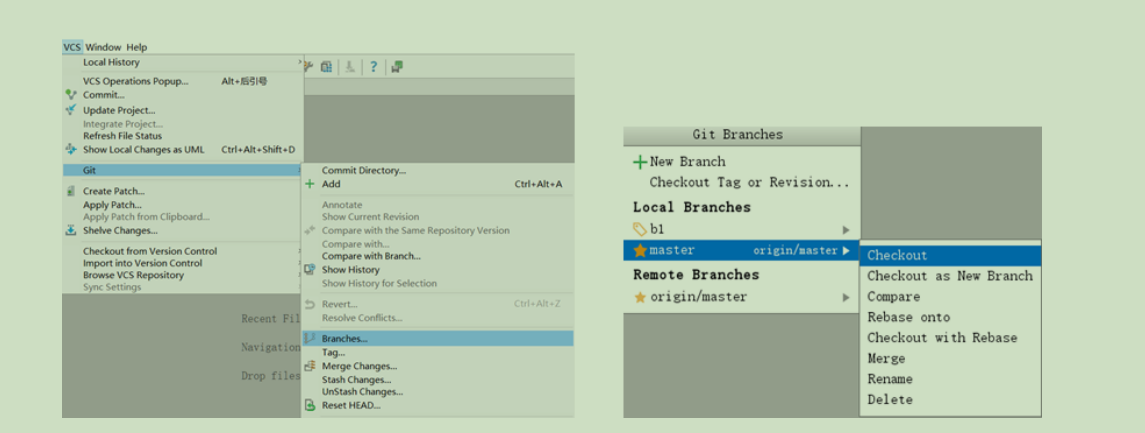
Task: Open Branches entry in Git submenu
Action: coord(437,338)
